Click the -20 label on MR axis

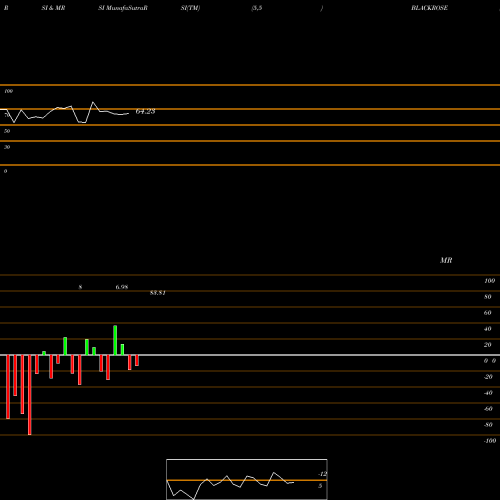[x=488, y=377]
